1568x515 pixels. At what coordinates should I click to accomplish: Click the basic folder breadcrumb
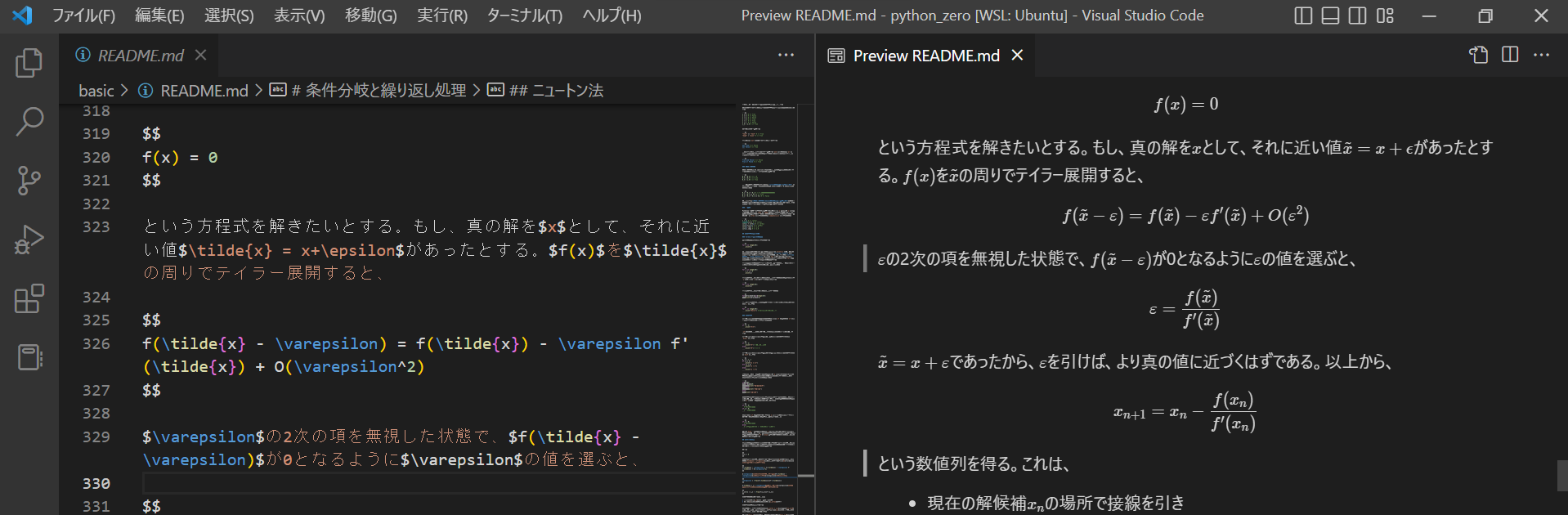[x=96, y=91]
